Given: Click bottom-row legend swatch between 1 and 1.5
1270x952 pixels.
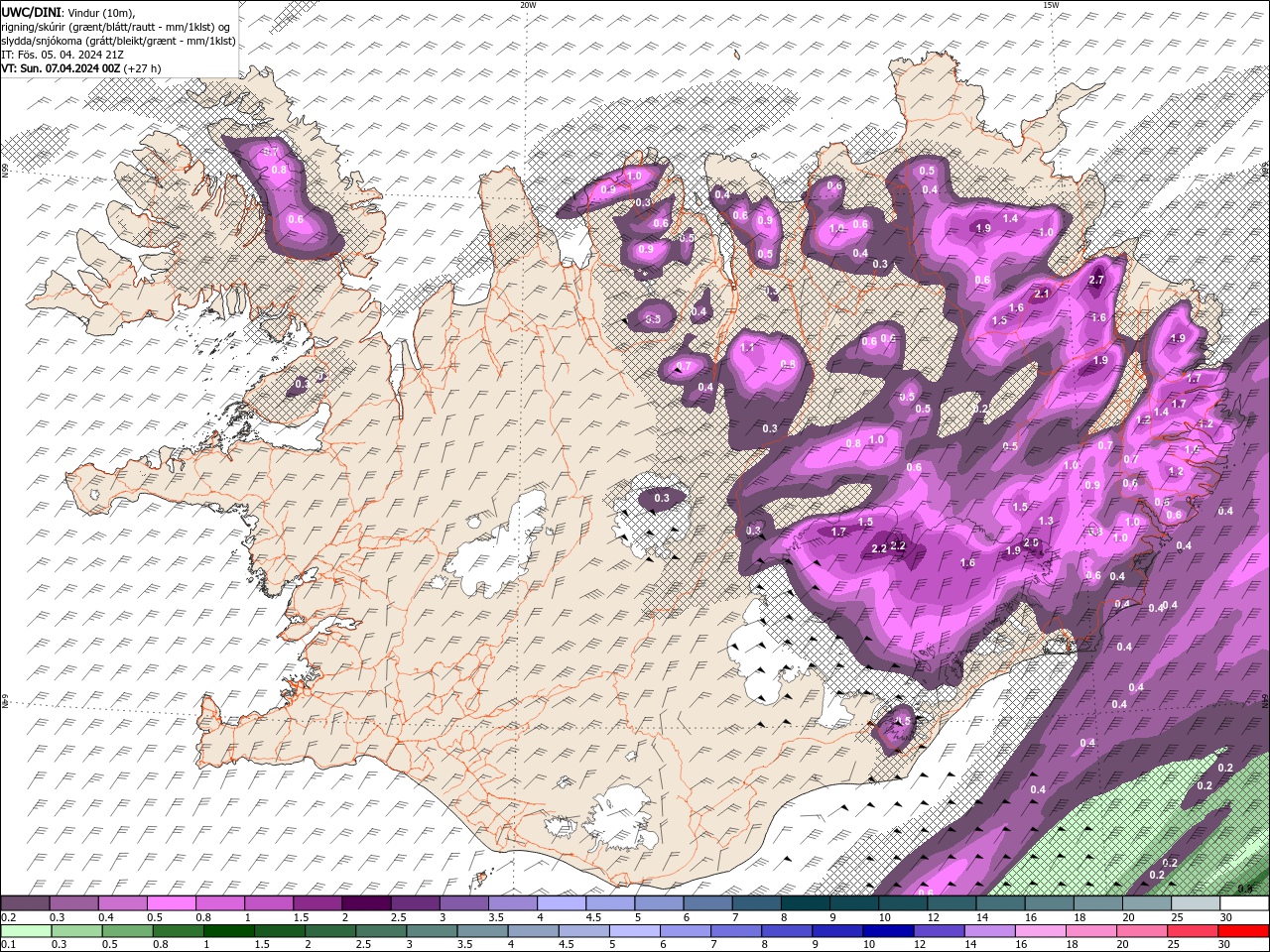Looking at the screenshot, I should (x=229, y=931).
